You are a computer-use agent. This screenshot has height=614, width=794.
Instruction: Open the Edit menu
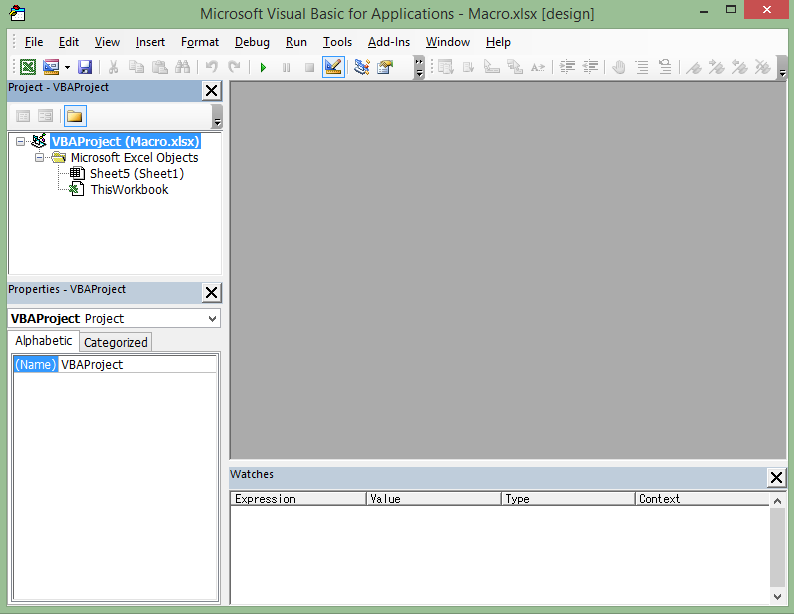(69, 42)
